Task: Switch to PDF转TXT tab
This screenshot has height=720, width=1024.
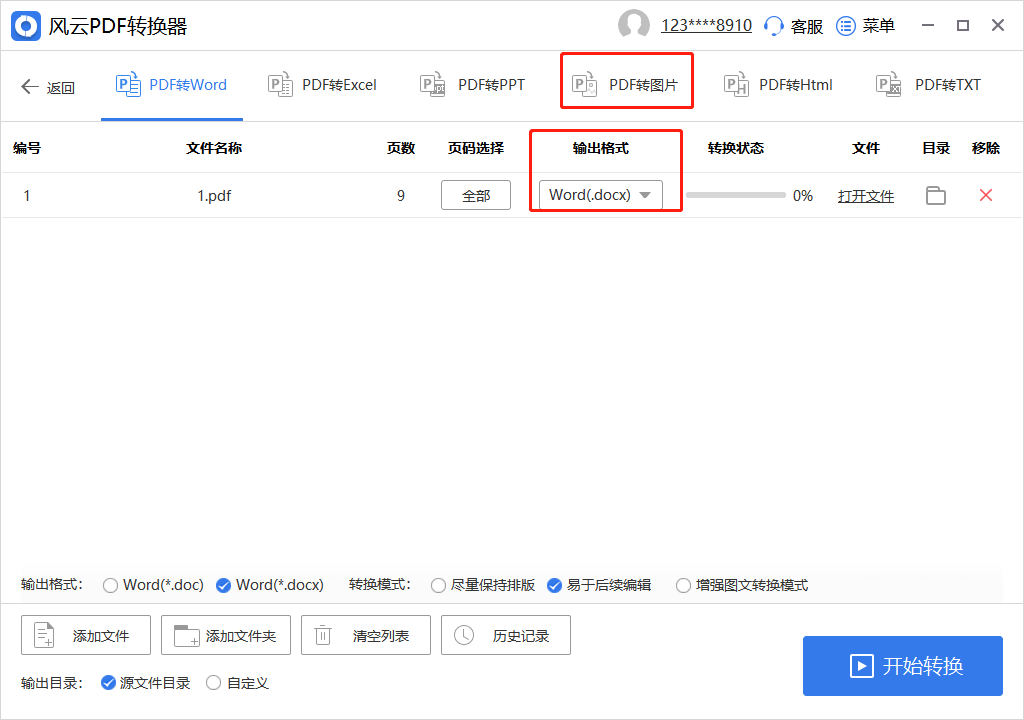Action: [x=929, y=85]
